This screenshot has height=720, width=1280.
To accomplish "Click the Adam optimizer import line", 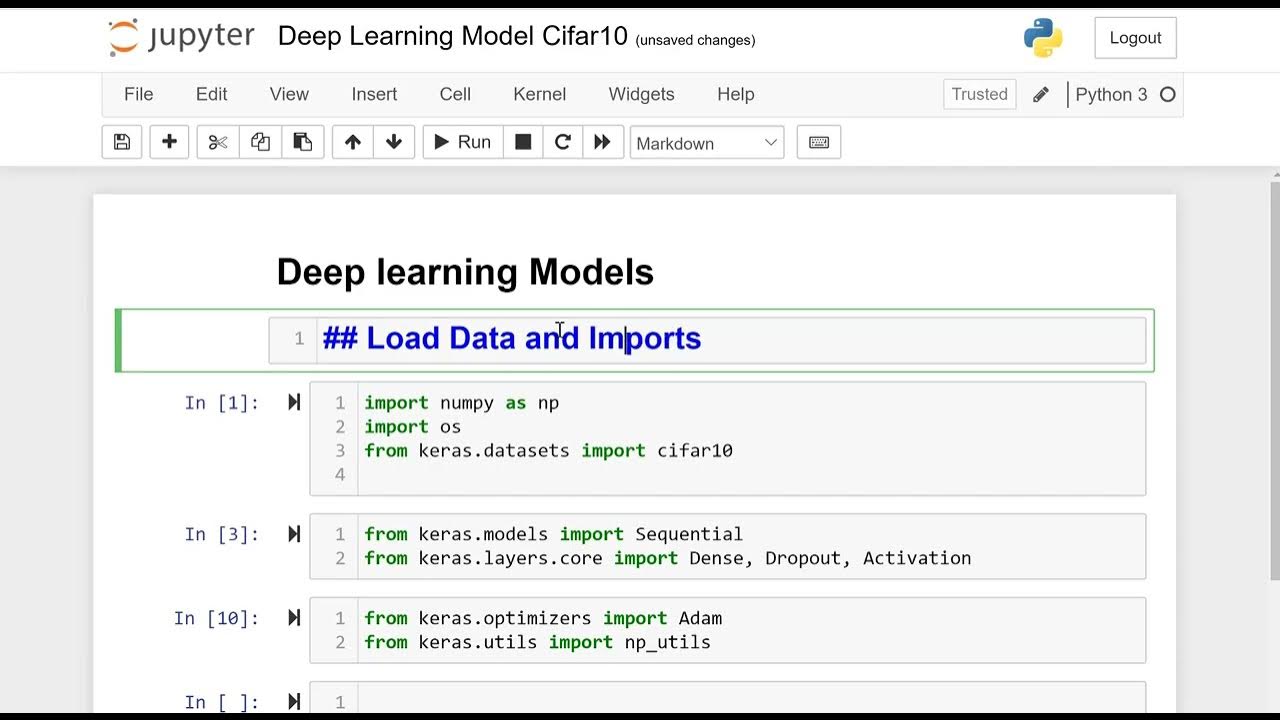I will (543, 618).
